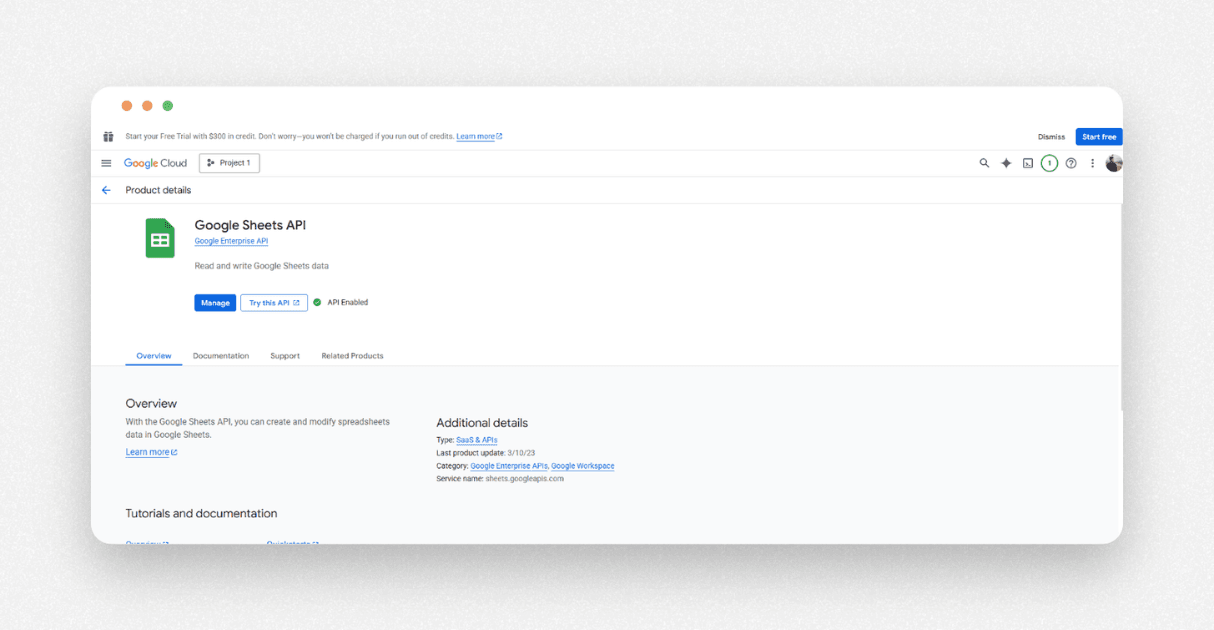This screenshot has height=630, width=1214.
Task: Open the three-dot more options menu
Action: coord(1092,163)
